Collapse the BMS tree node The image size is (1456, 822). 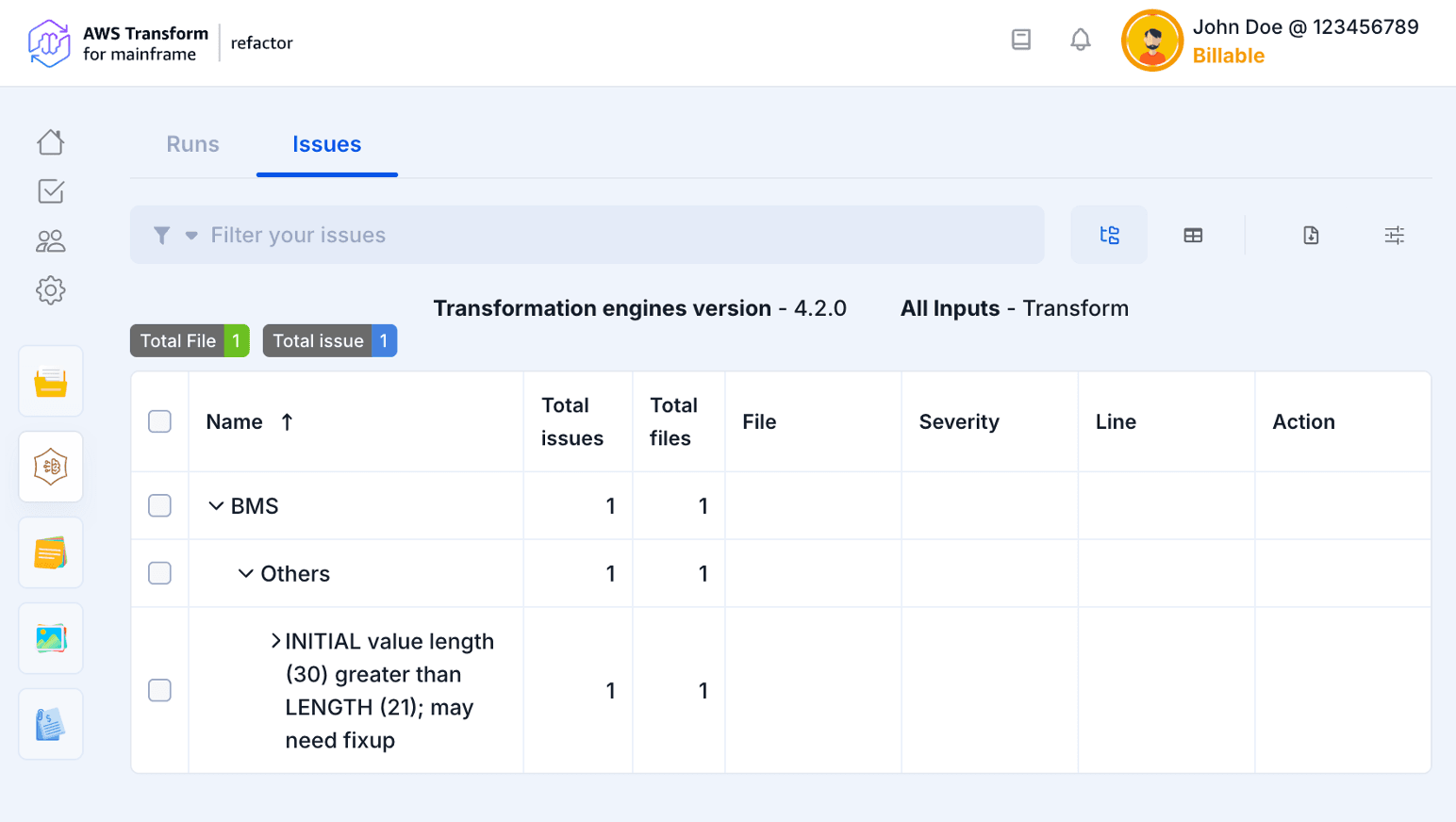click(216, 506)
